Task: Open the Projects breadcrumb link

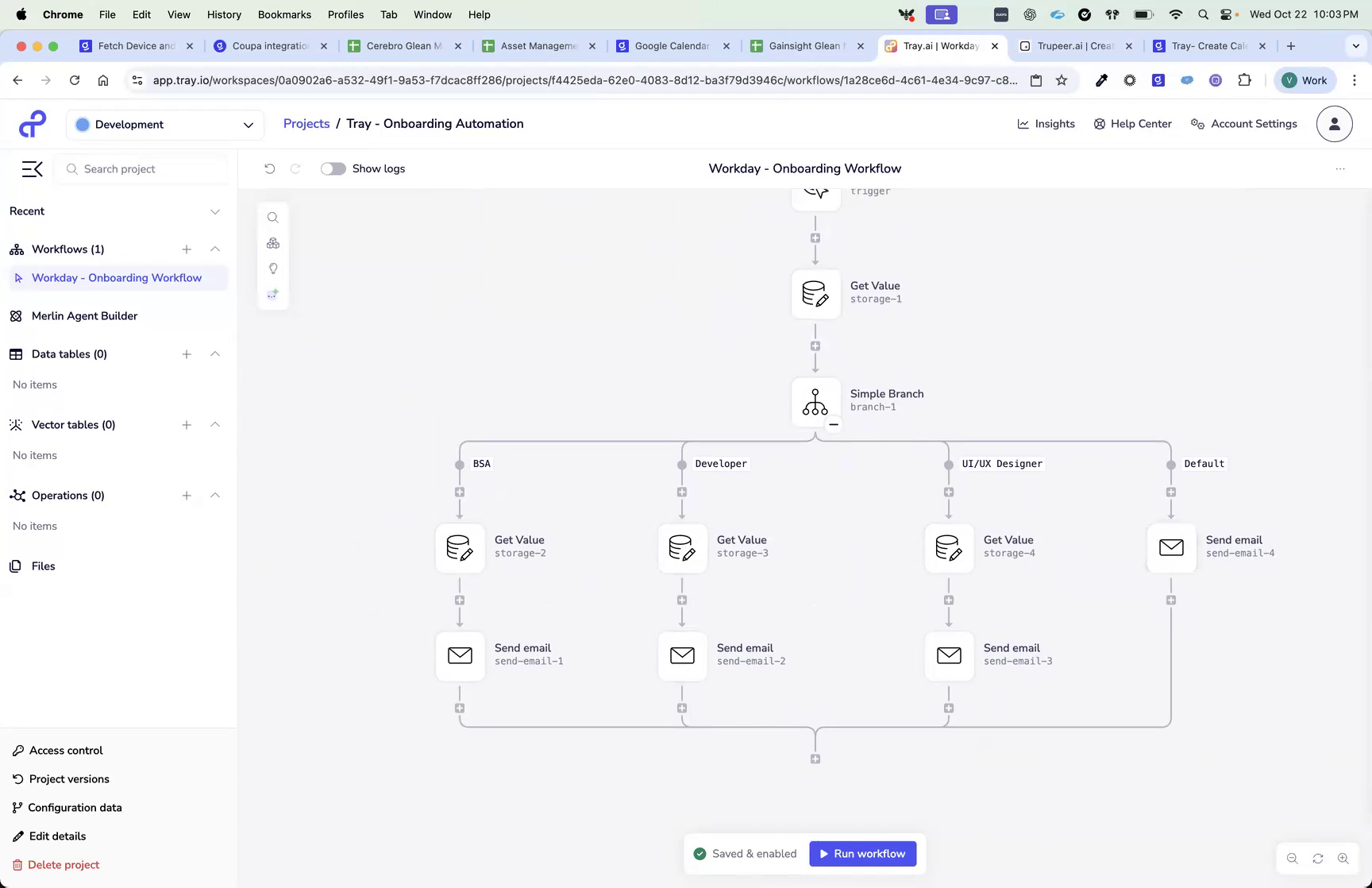Action: pyautogui.click(x=306, y=123)
